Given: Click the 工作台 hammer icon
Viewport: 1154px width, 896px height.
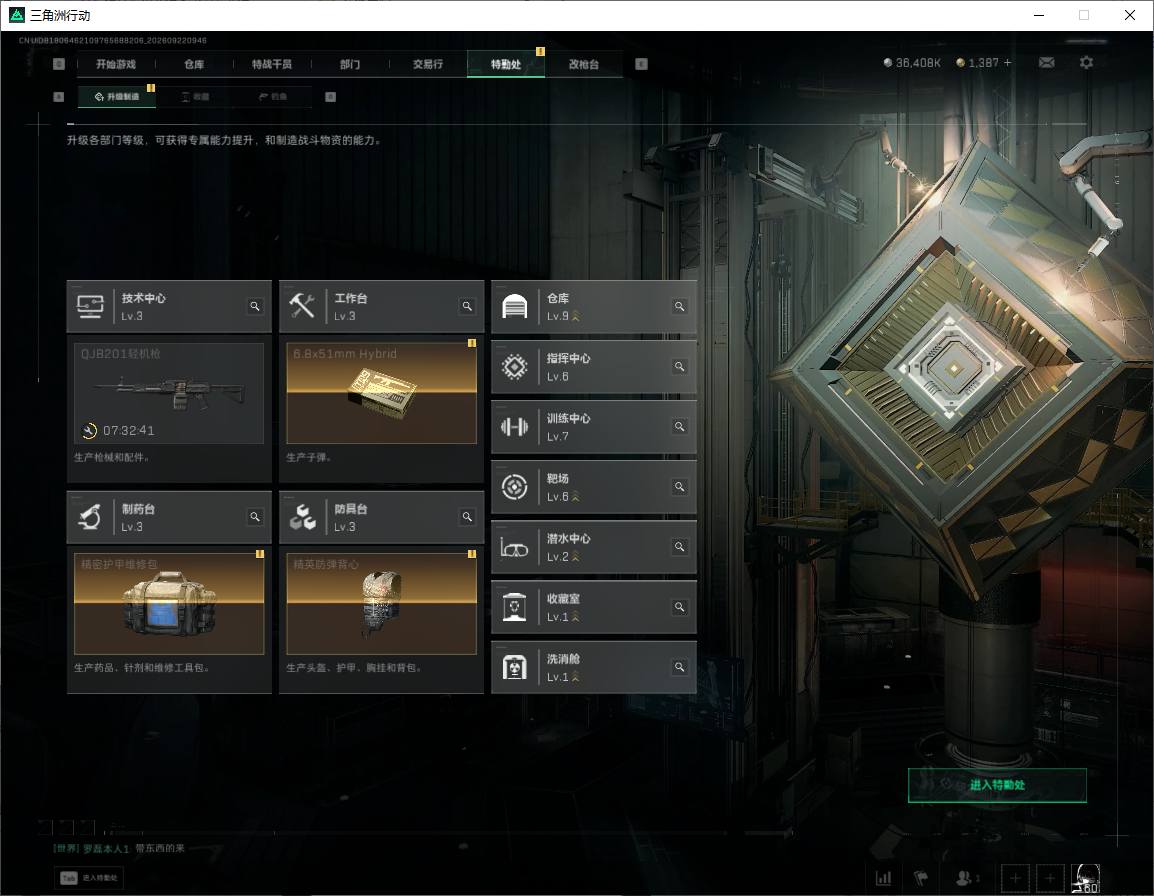Looking at the screenshot, I should 302,306.
